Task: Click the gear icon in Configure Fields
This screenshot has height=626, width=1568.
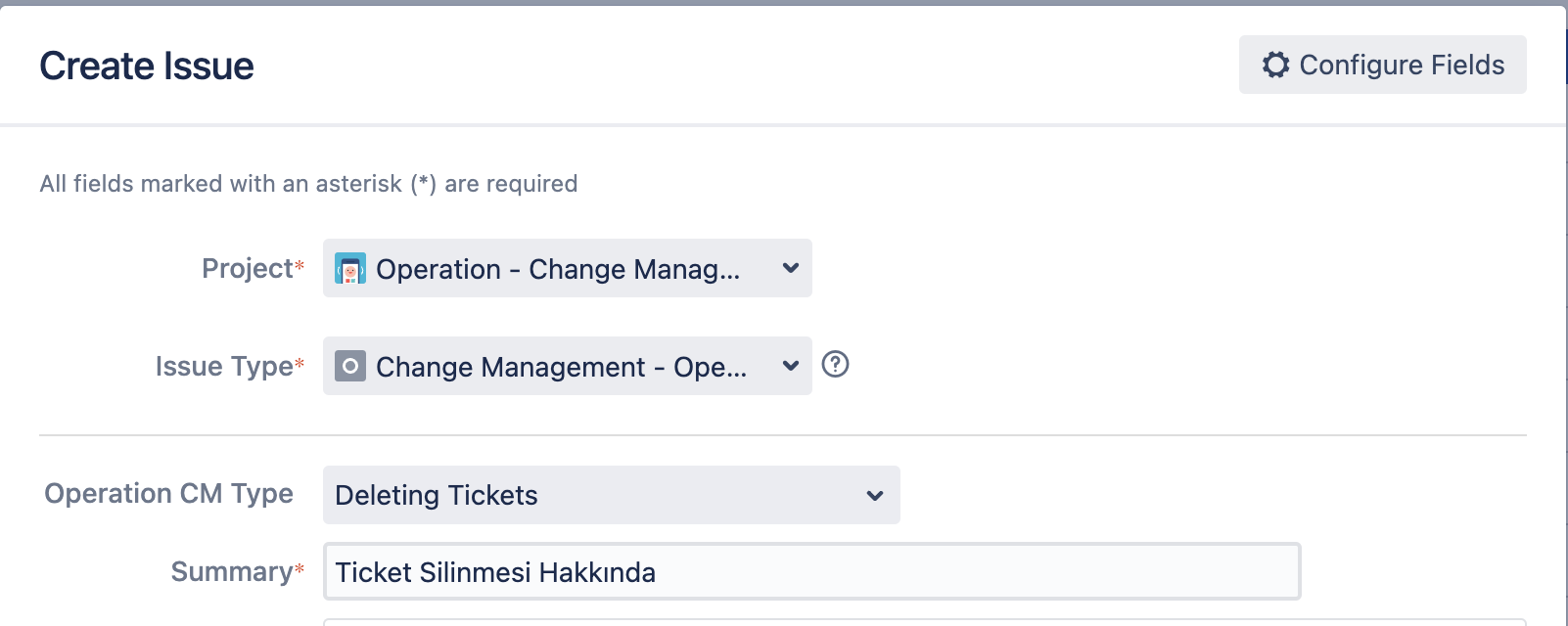Action: click(1275, 65)
